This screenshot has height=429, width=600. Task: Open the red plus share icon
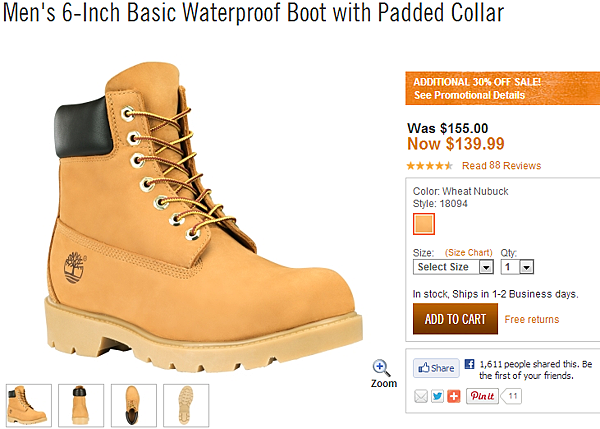454,396
